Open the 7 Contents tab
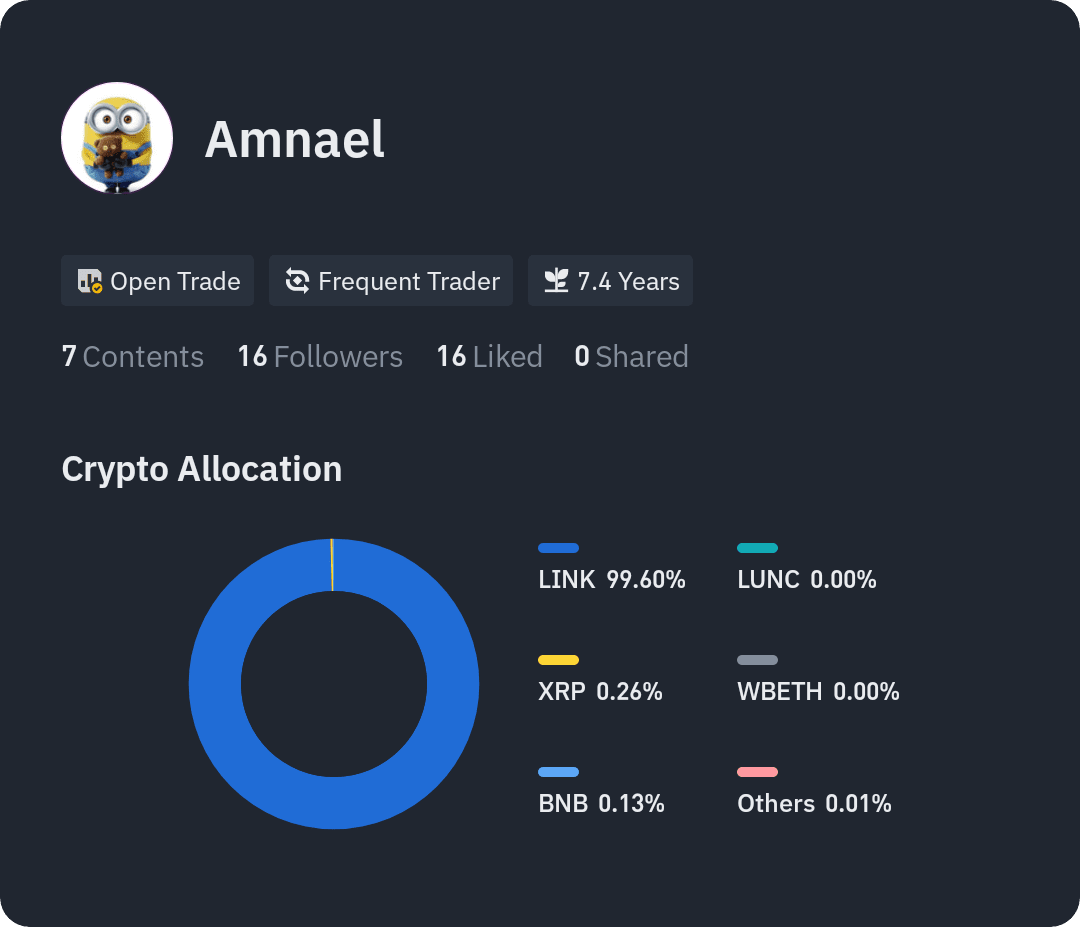The width and height of the screenshot is (1080, 927). click(x=133, y=357)
